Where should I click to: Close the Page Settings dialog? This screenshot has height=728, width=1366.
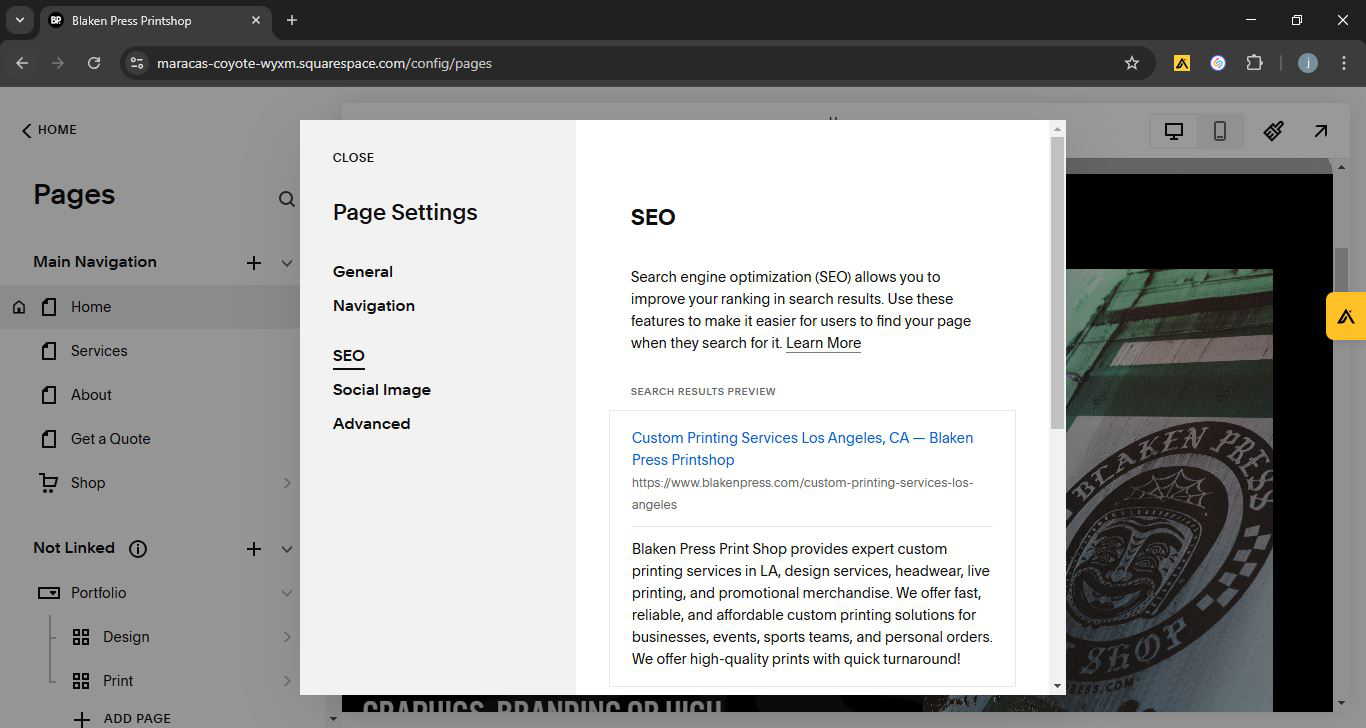coord(353,158)
